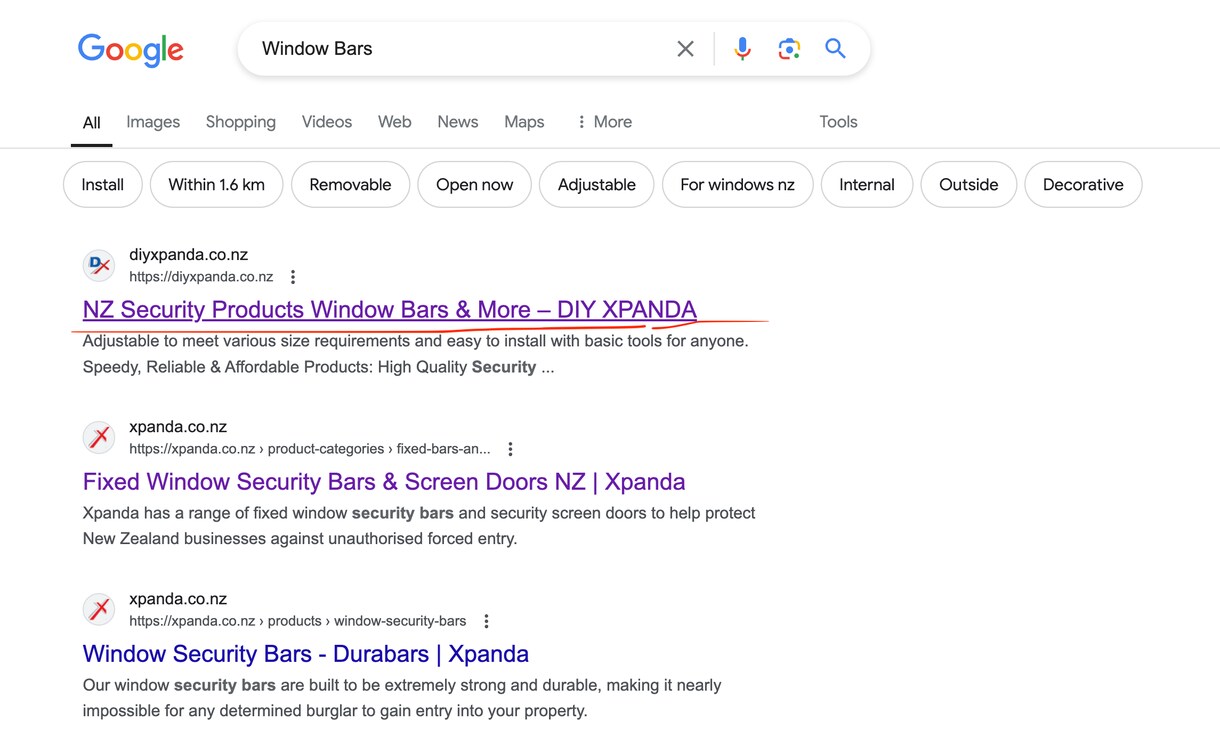Image resolution: width=1220 pixels, height=745 pixels.
Task: Open the Web tab
Action: [x=394, y=122]
